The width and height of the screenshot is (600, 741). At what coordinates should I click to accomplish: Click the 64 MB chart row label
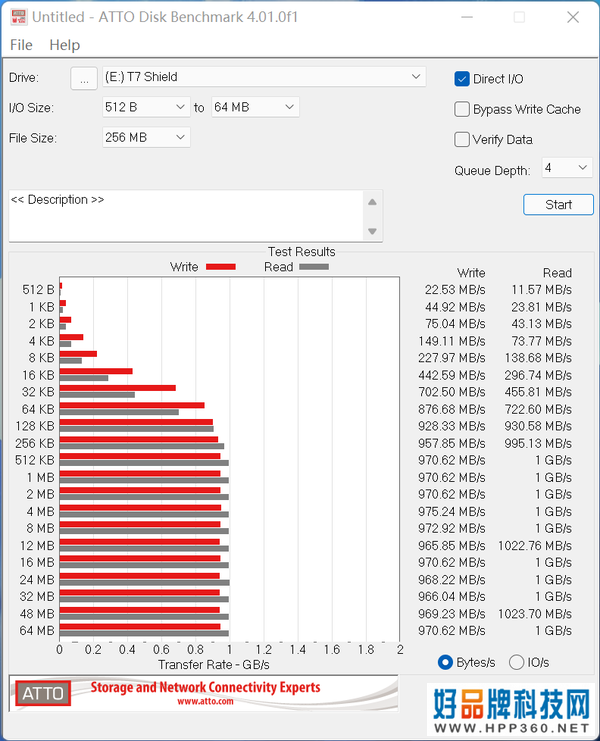[x=37, y=631]
